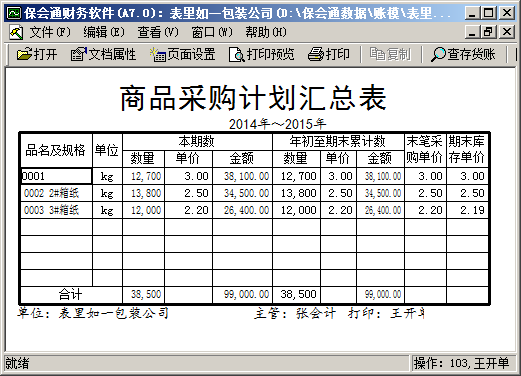Restore the inner document window
Screen dimensions: 521x376
pyautogui.click(x=488, y=32)
